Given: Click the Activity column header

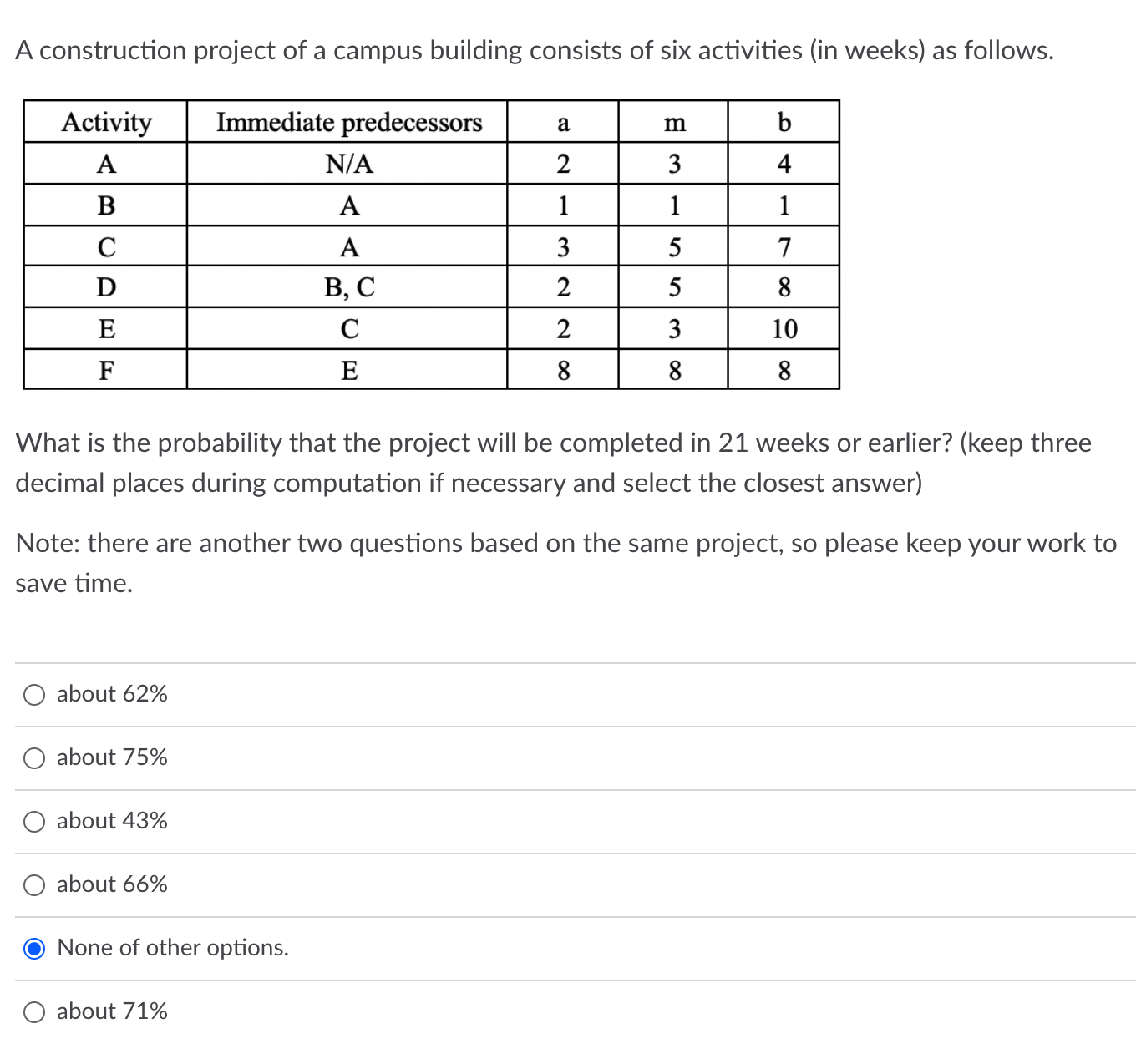Looking at the screenshot, I should tap(105, 122).
